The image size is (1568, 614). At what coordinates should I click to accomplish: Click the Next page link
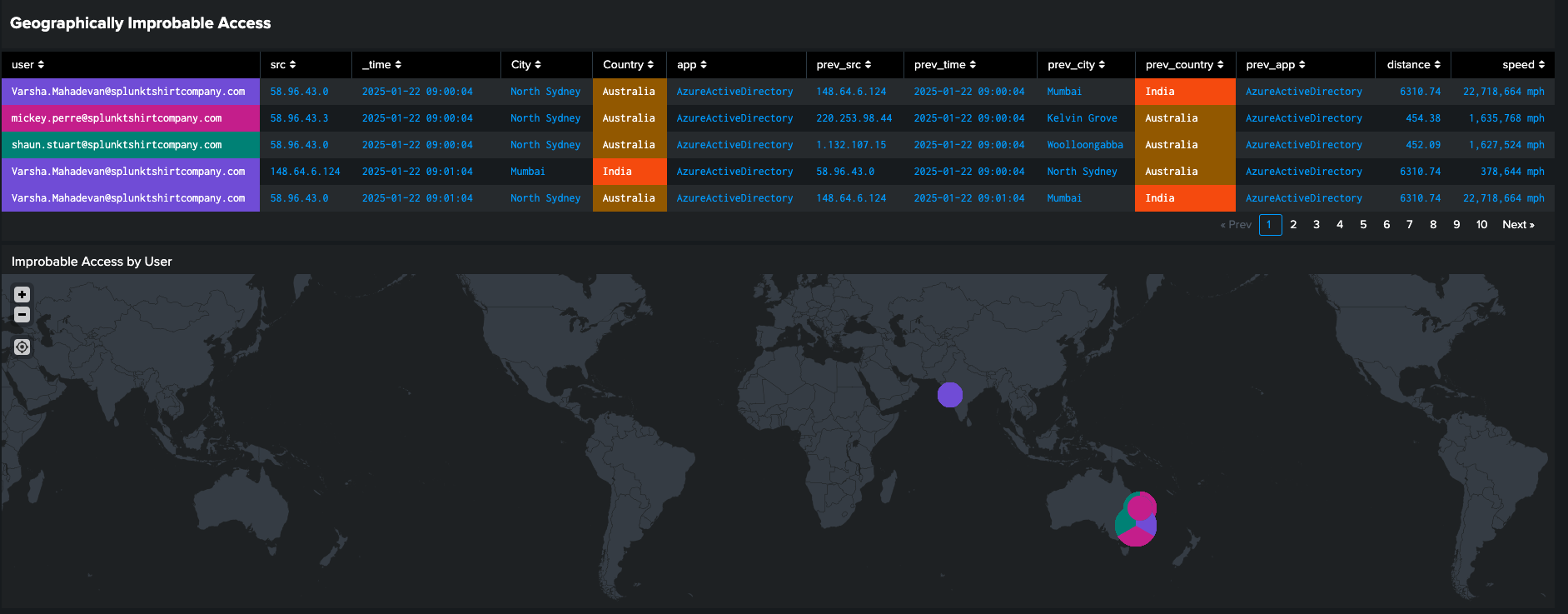[1518, 225]
